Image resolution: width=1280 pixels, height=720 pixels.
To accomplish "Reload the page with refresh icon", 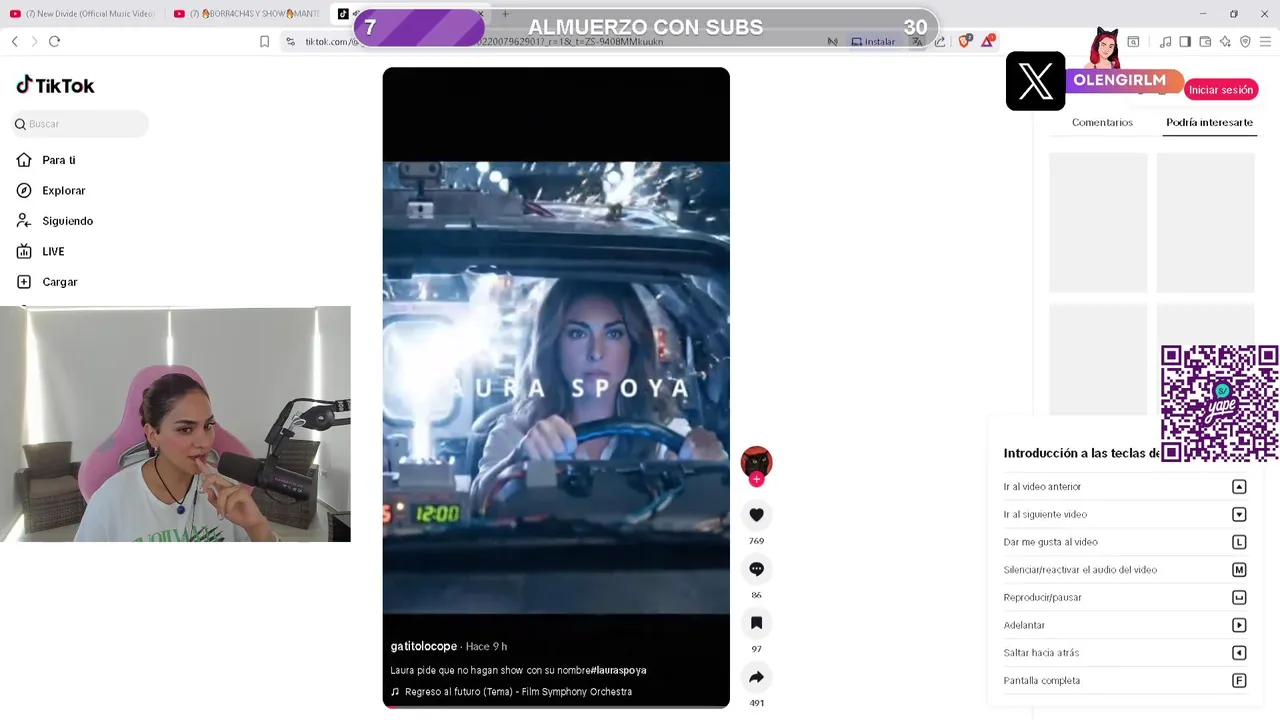I will [x=54, y=41].
